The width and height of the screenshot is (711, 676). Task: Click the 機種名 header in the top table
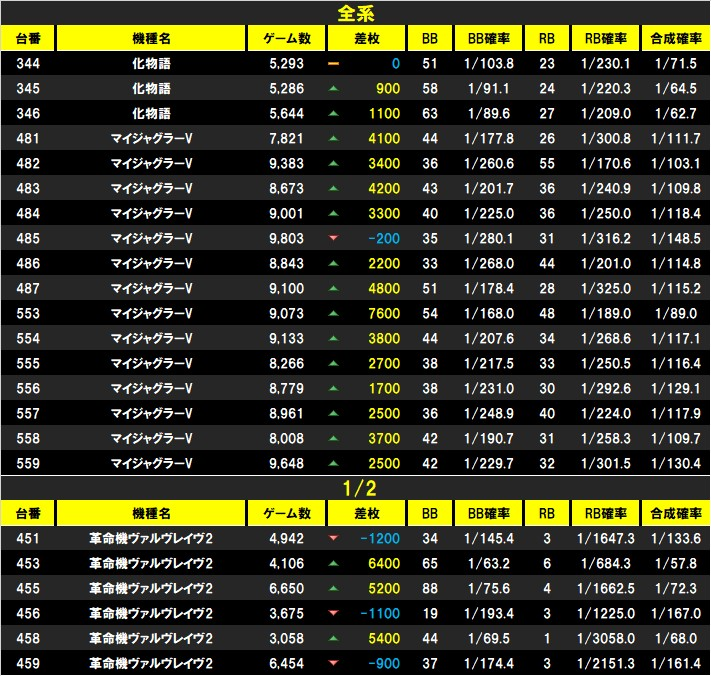tap(151, 39)
